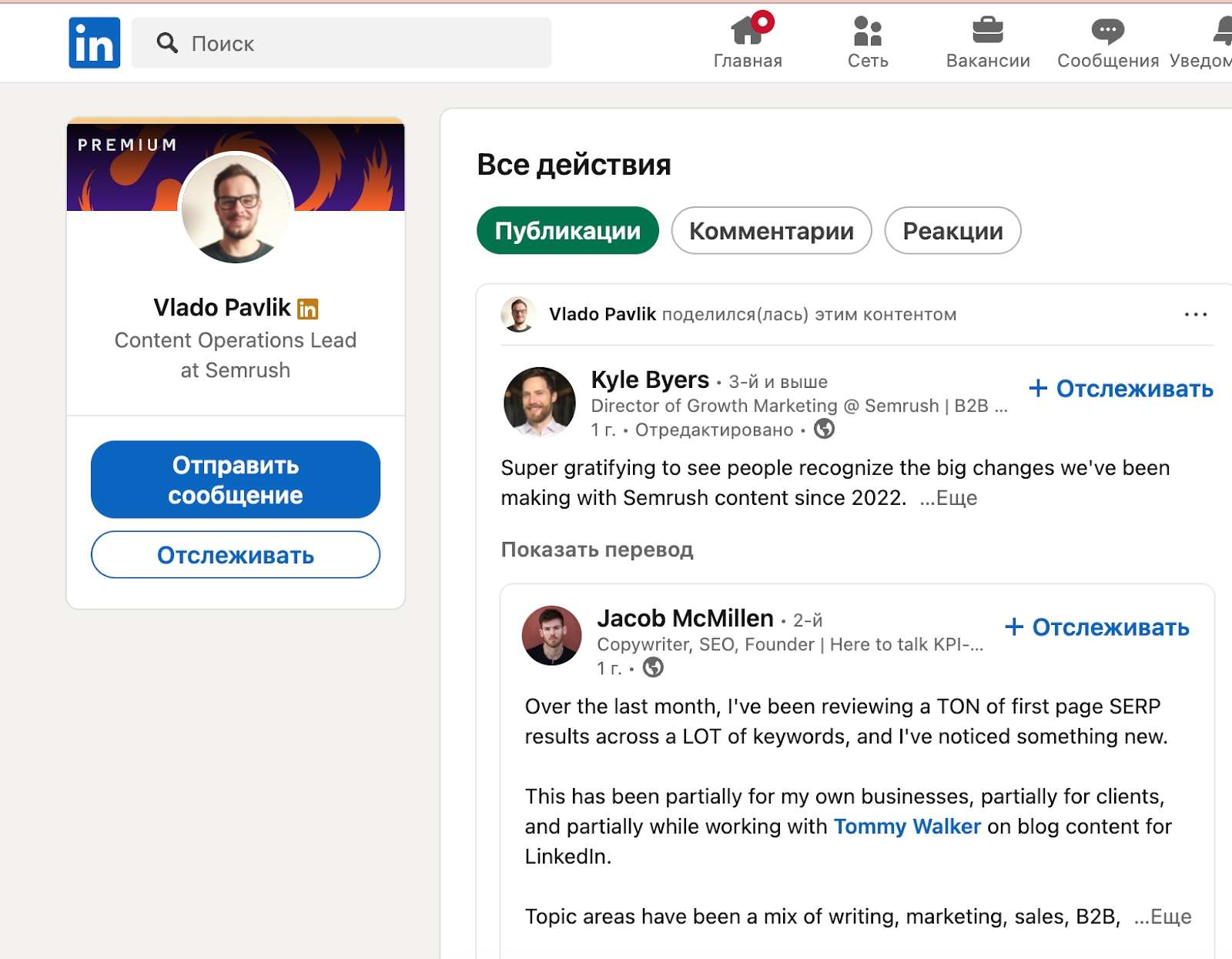
Task: Select the Комментарии filter tab
Action: (772, 230)
